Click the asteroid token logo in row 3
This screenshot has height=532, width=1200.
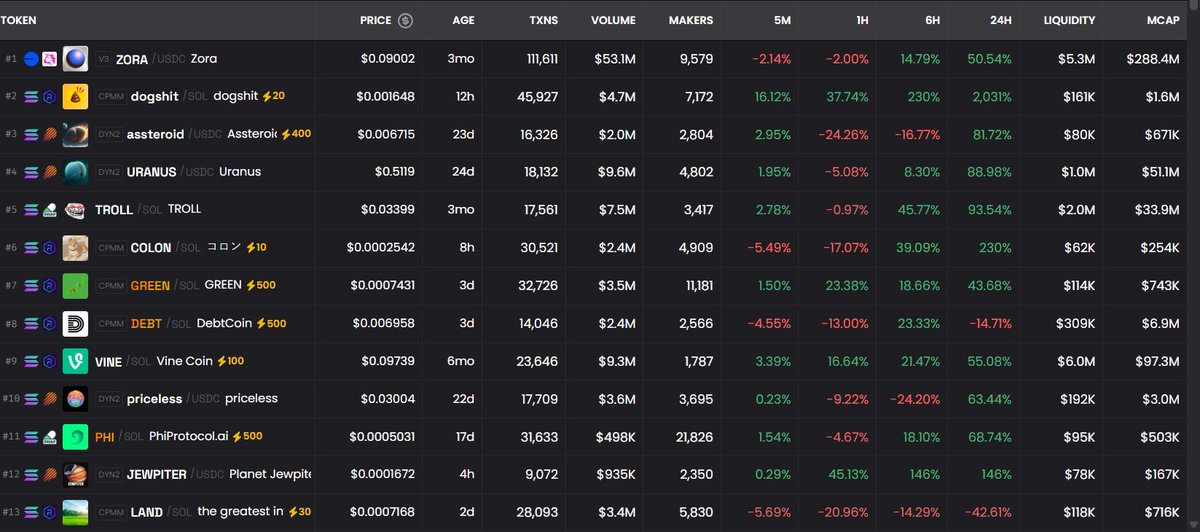[75, 134]
